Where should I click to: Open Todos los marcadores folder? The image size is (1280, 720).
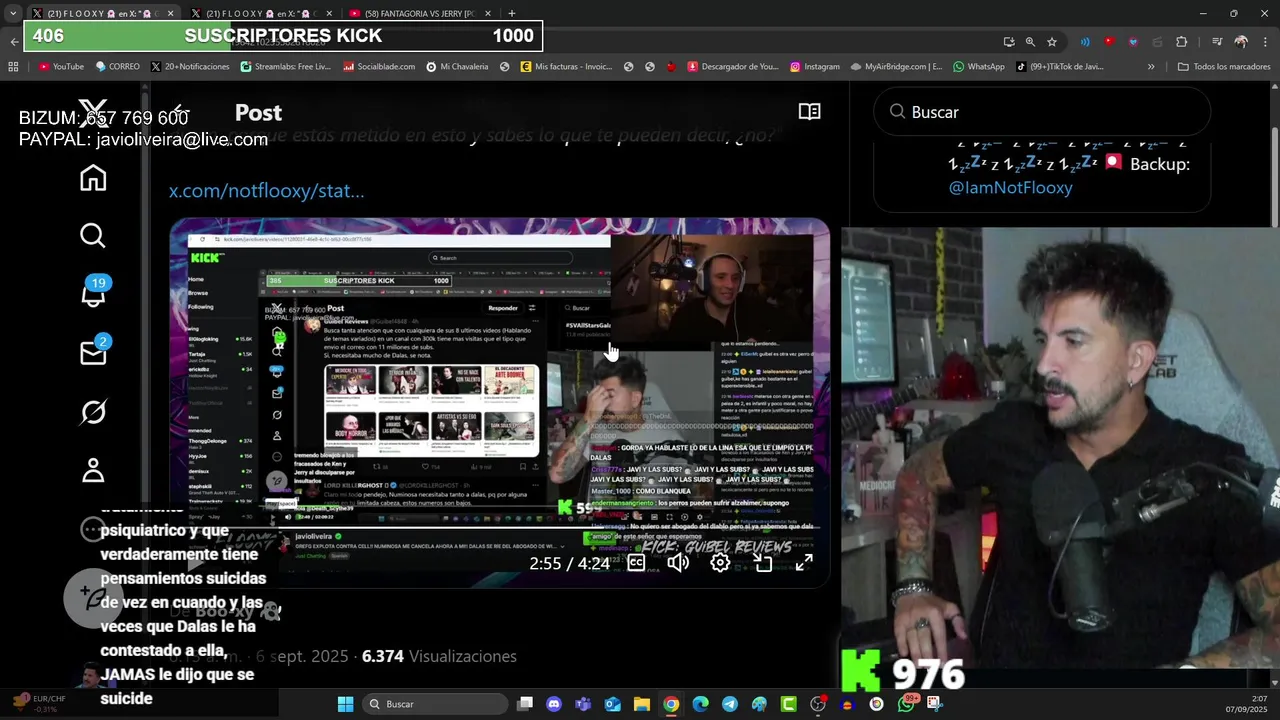click(1223, 67)
